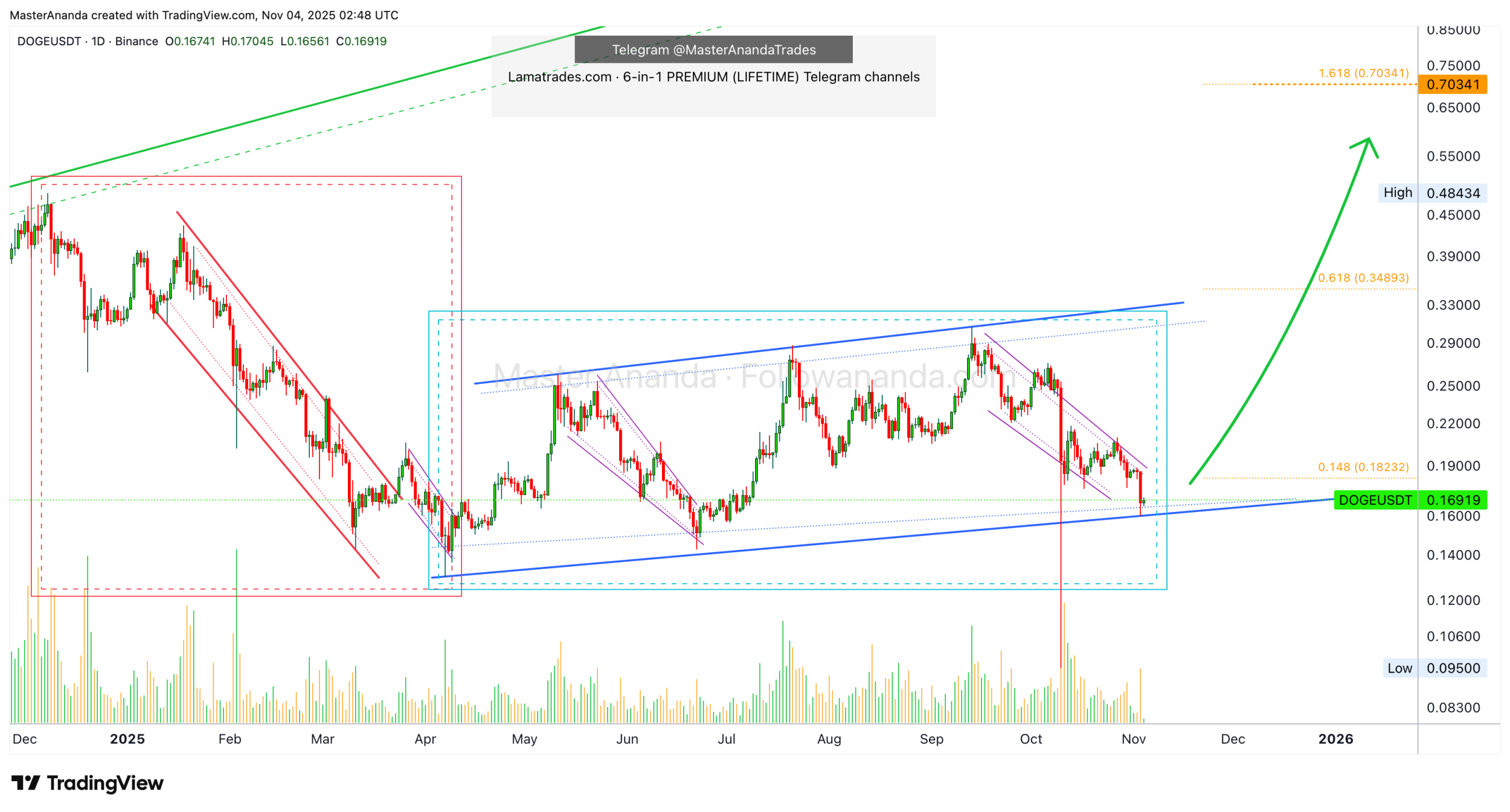Click the 0.618 (0.34893) Fibonacci label
Screen dimensions: 1510x812
tap(1363, 278)
